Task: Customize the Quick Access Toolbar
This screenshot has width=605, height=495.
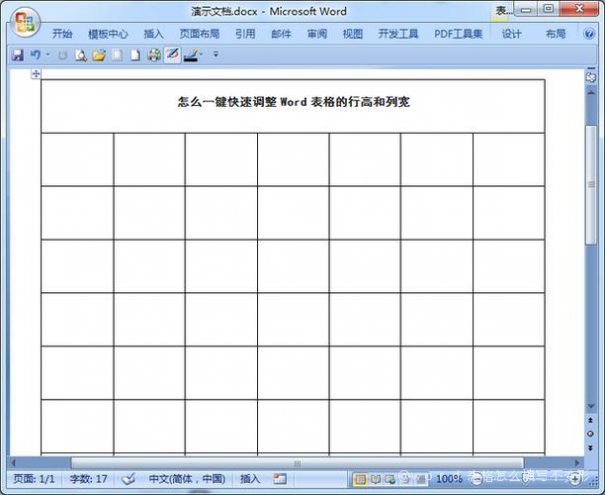Action: pos(216,54)
